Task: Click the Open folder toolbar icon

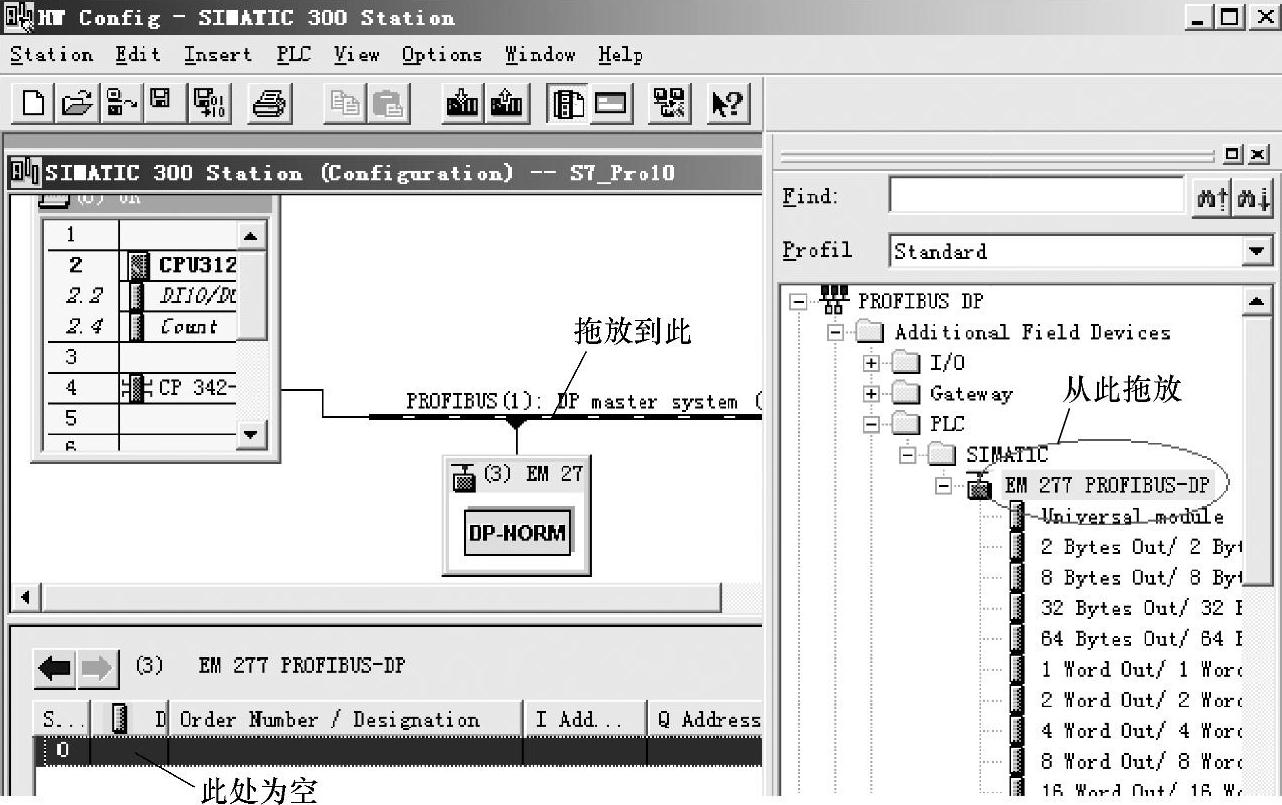Action: 76,103
